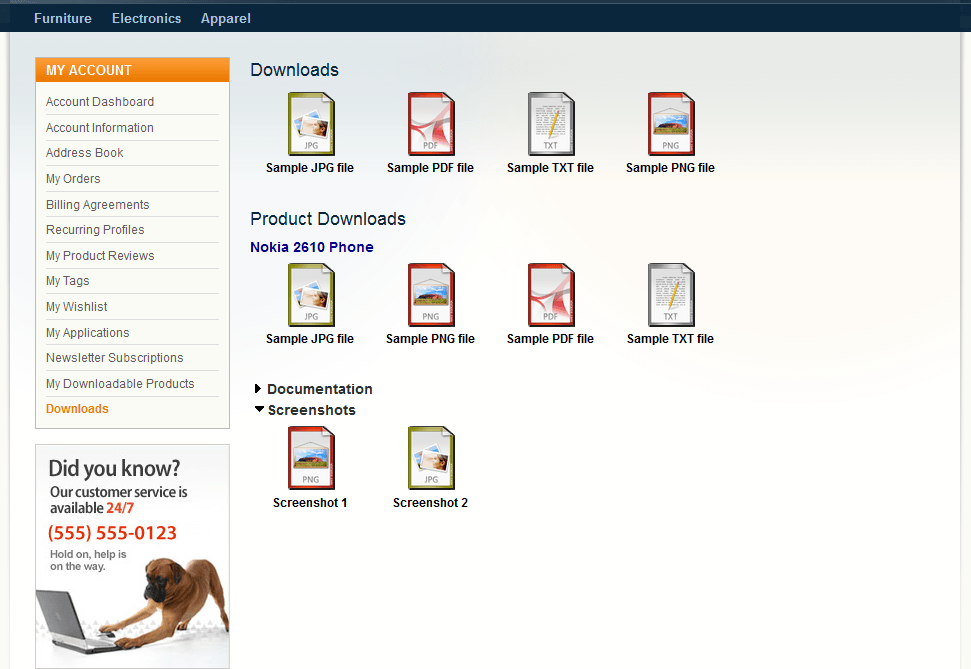Open the Sample TXT file for Nokia 2610 Phone
971x669 pixels.
(x=670, y=294)
